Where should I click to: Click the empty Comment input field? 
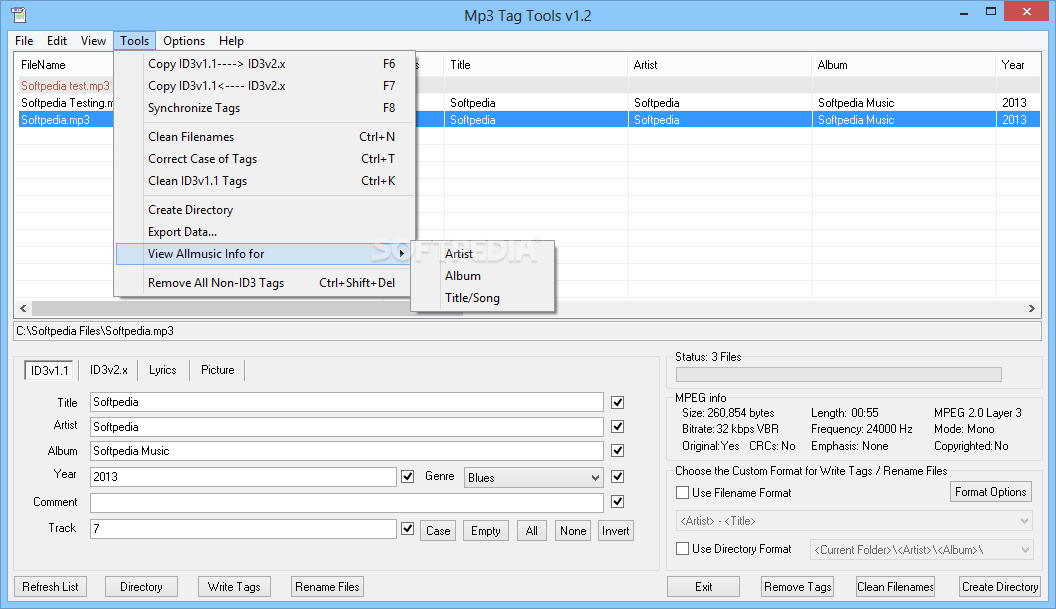(x=346, y=503)
